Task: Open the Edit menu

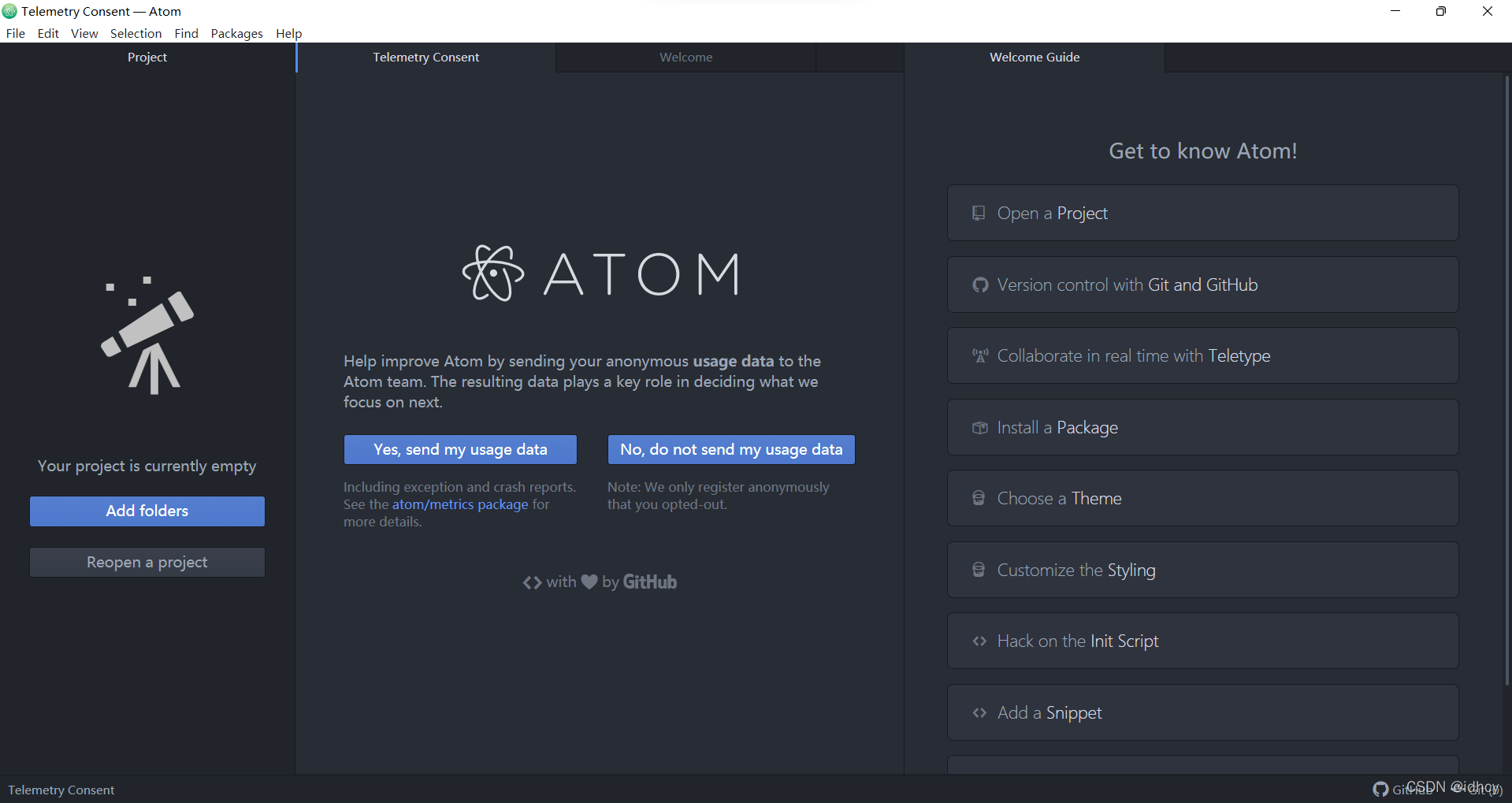Action: click(48, 33)
